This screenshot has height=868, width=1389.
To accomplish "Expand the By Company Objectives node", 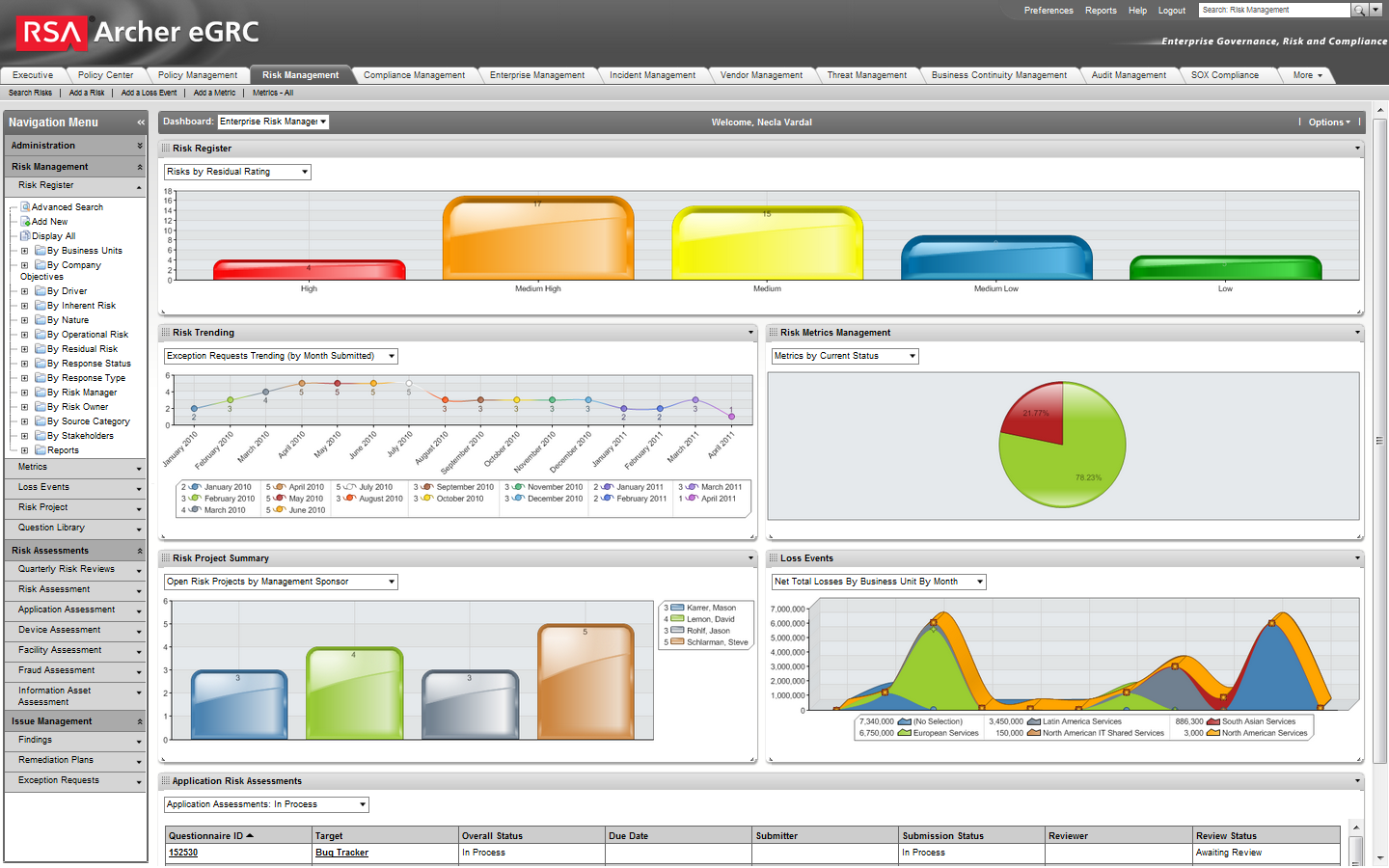I will pos(25,265).
